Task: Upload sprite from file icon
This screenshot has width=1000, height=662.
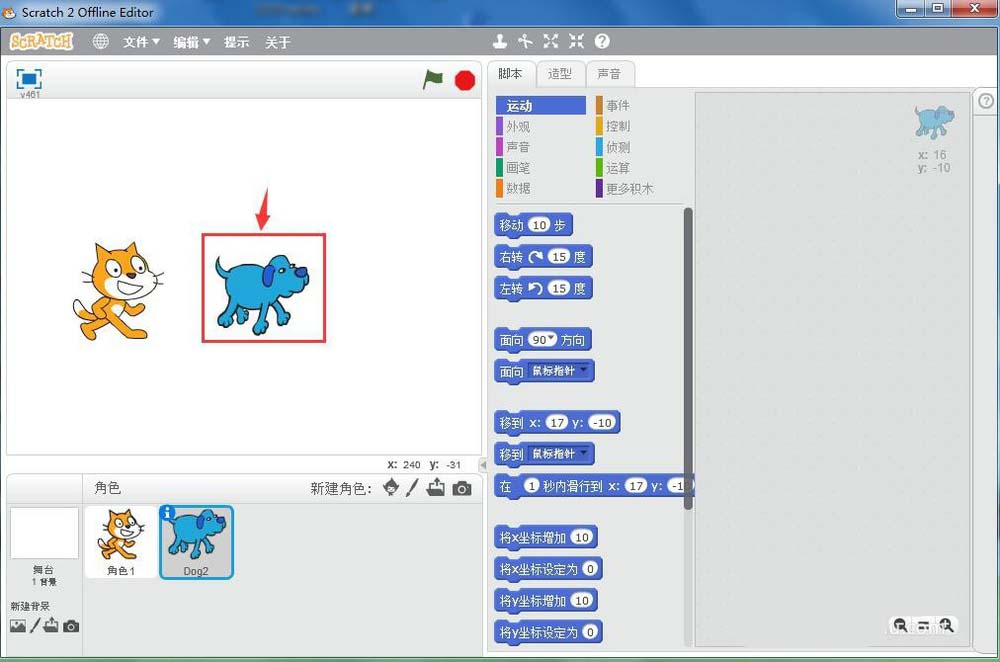Action: [436, 488]
